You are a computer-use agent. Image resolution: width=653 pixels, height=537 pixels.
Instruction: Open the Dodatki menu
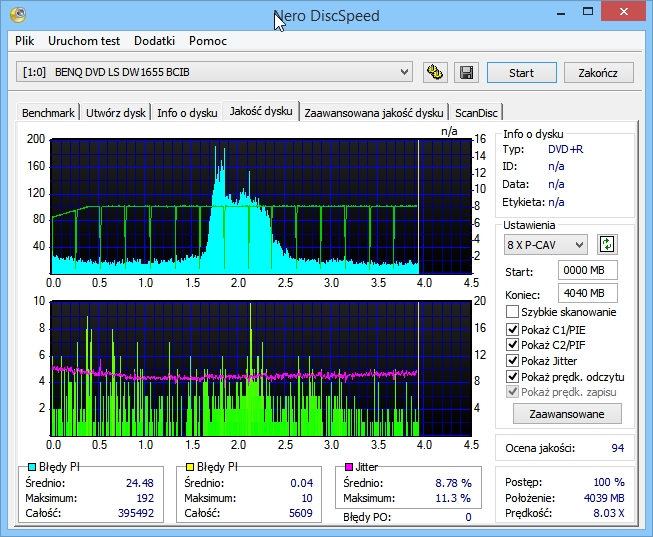tap(154, 41)
